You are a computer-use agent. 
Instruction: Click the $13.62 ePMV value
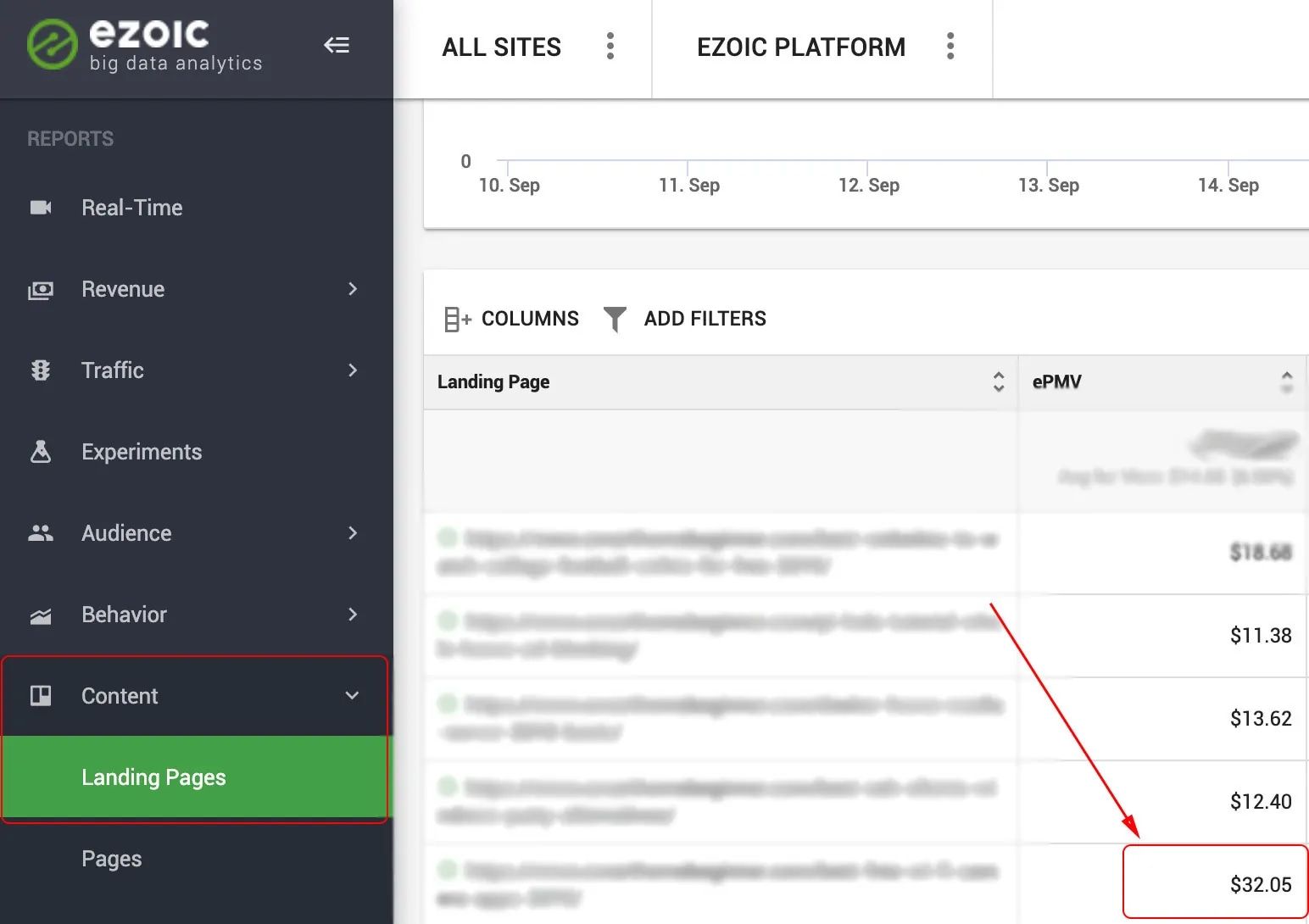pyautogui.click(x=1261, y=719)
